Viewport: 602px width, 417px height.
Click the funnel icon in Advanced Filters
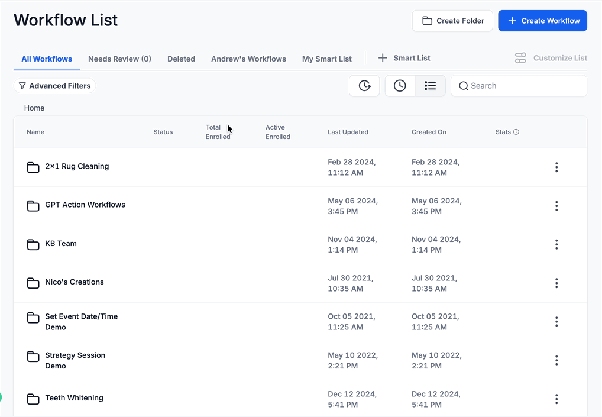(22, 86)
